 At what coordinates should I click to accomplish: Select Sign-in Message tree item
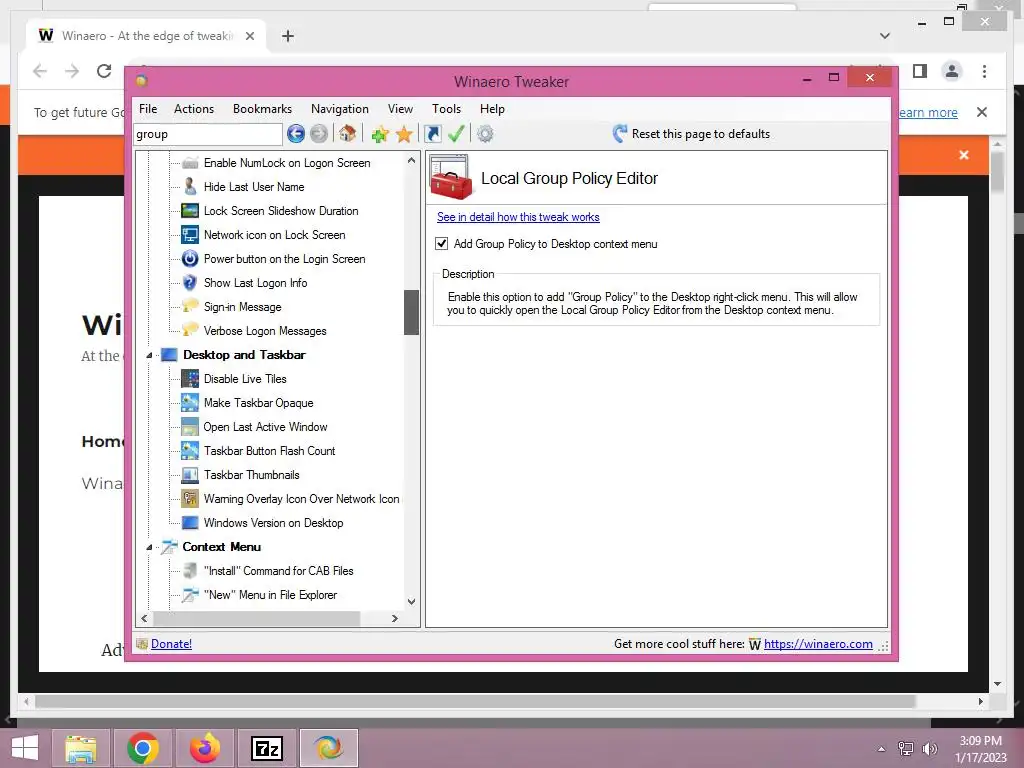click(242, 307)
